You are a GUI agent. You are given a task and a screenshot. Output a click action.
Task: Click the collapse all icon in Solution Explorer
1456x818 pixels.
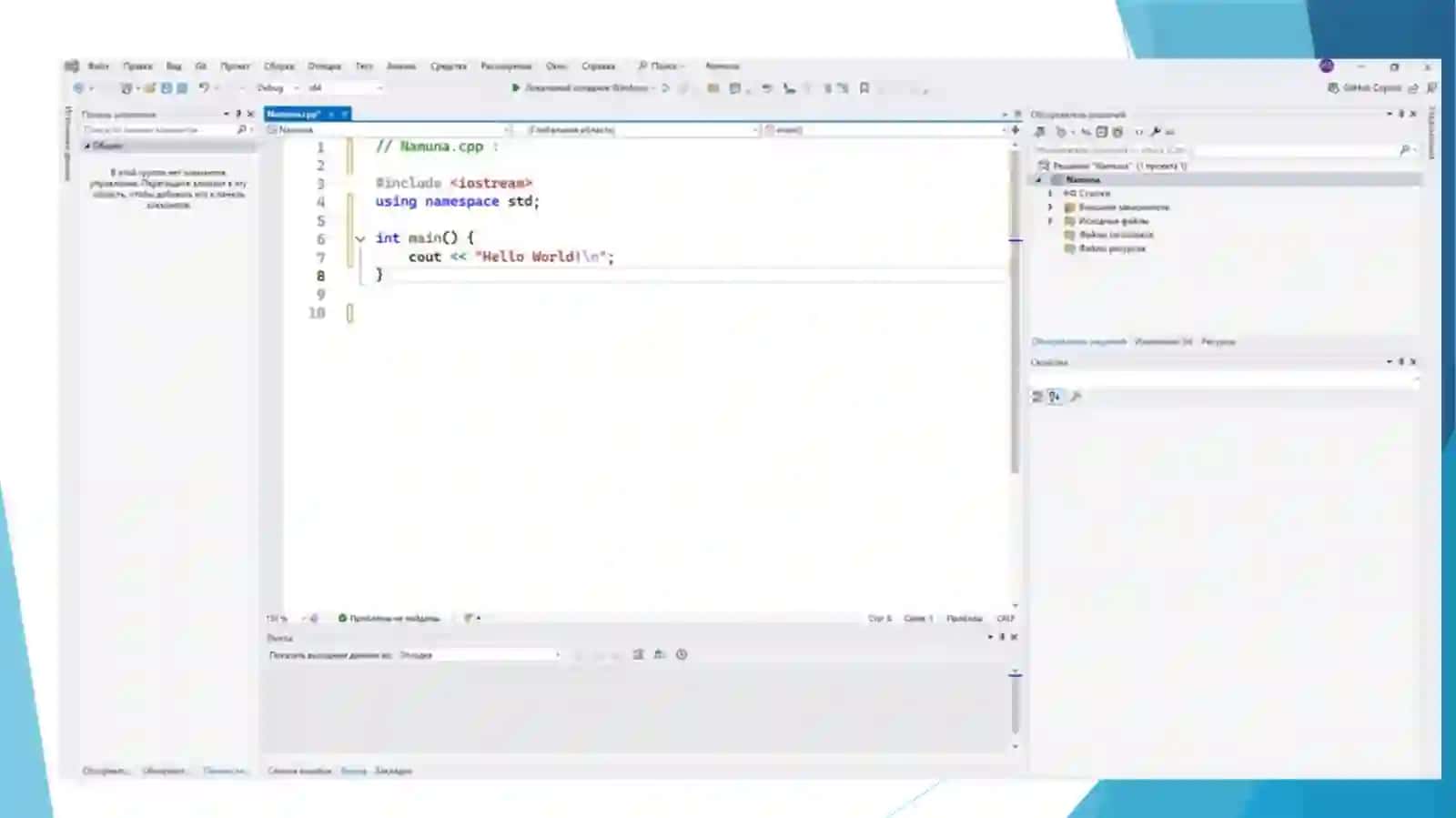tap(1102, 132)
